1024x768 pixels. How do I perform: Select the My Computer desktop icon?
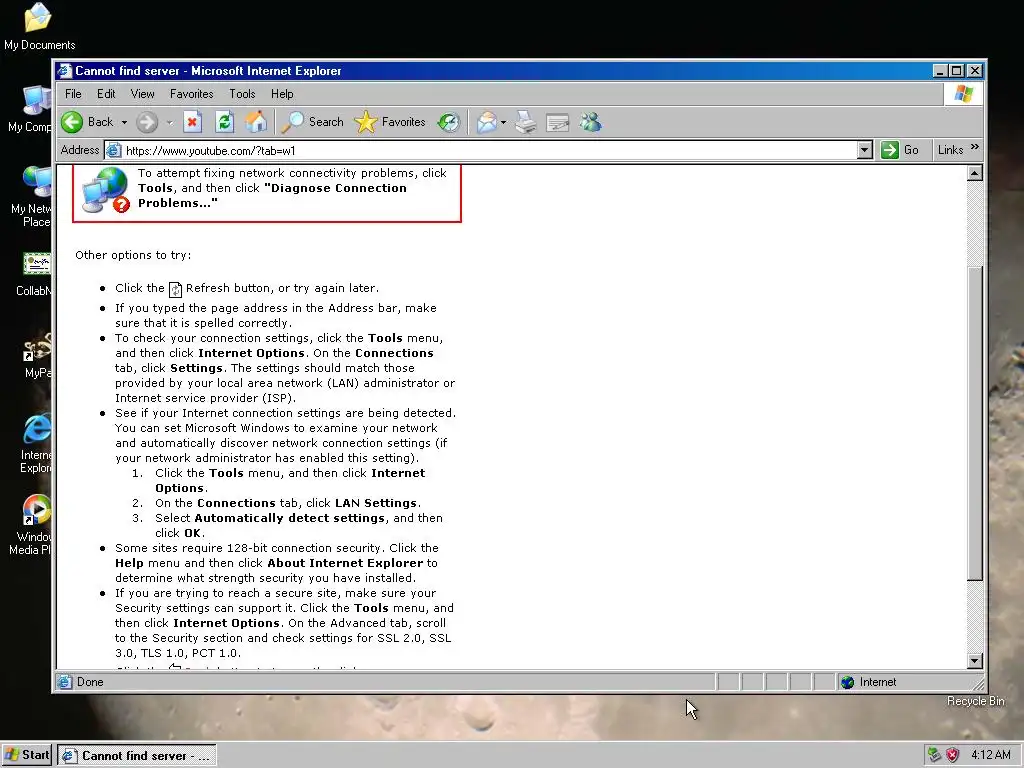coord(30,108)
